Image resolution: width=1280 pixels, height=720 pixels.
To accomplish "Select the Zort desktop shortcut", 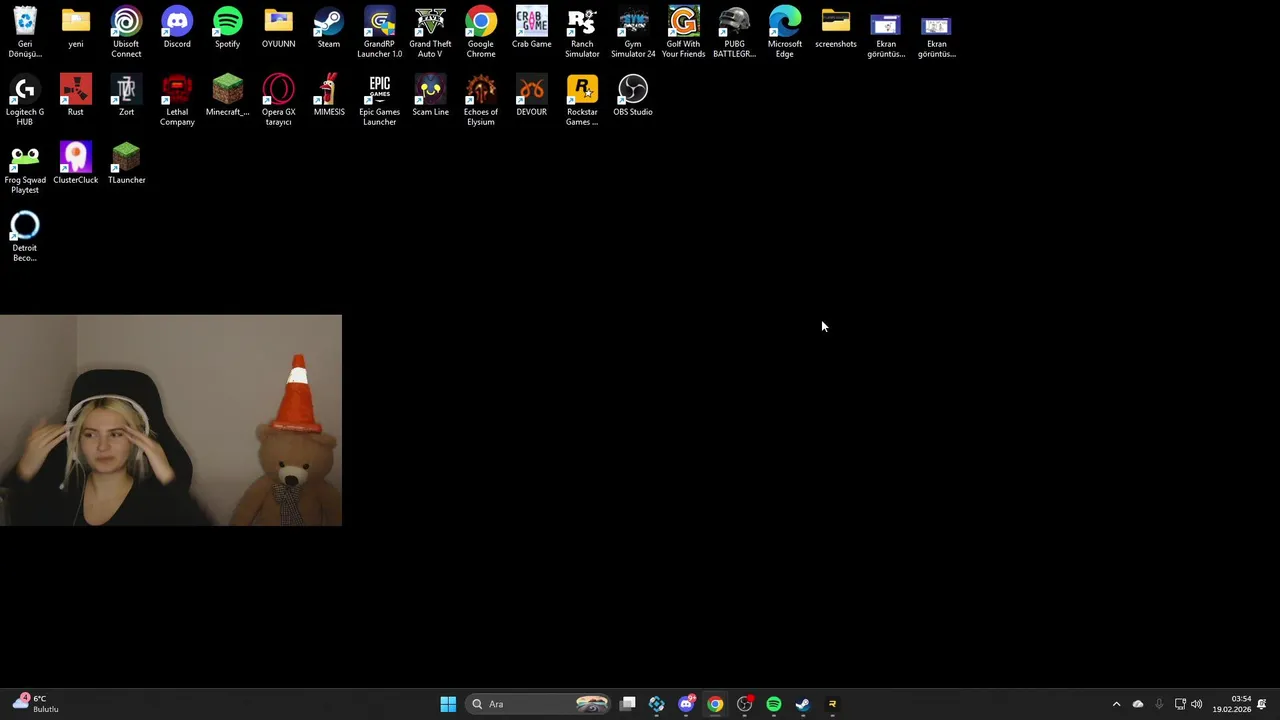I will coord(126,96).
